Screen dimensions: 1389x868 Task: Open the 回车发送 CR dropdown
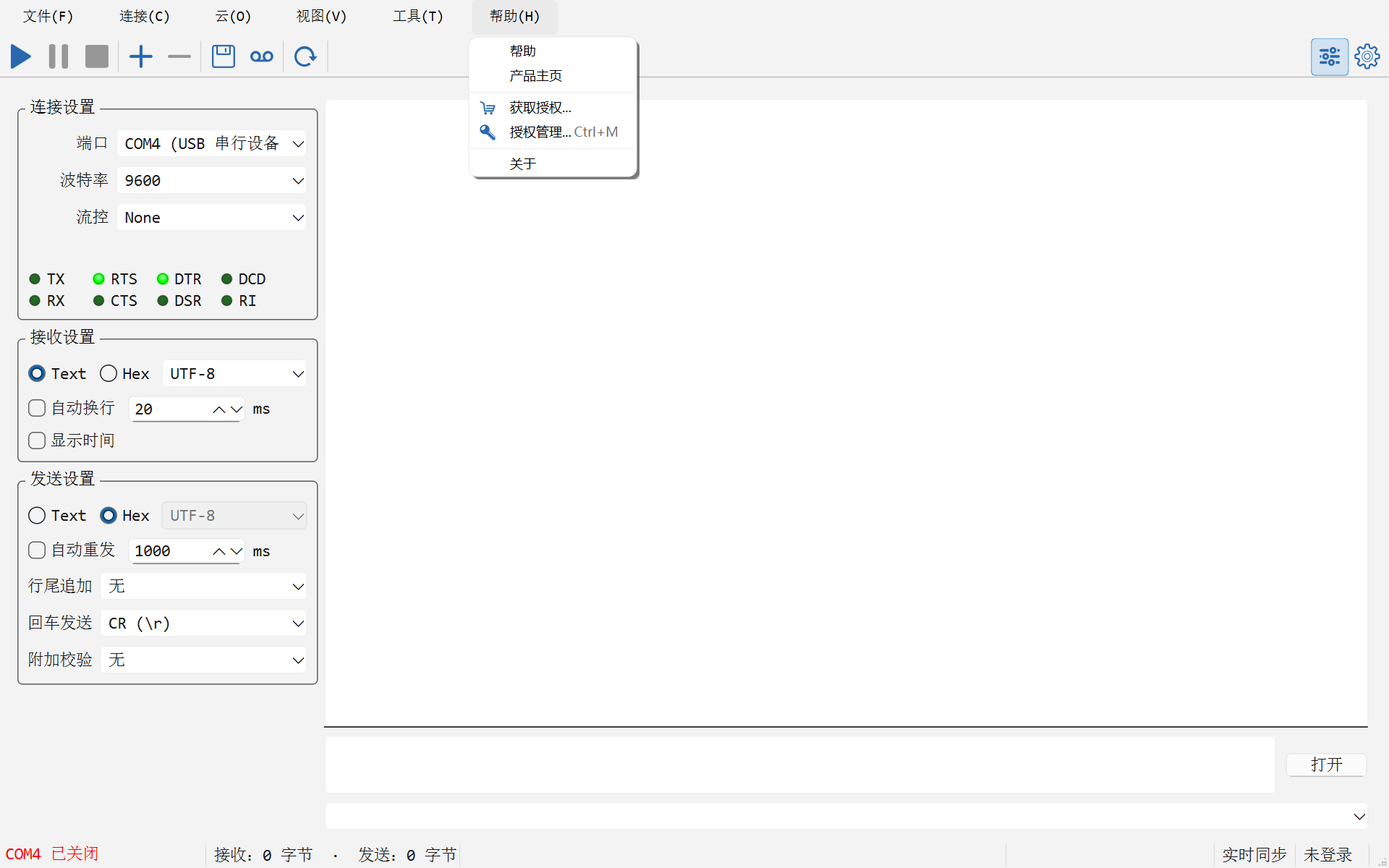point(203,624)
